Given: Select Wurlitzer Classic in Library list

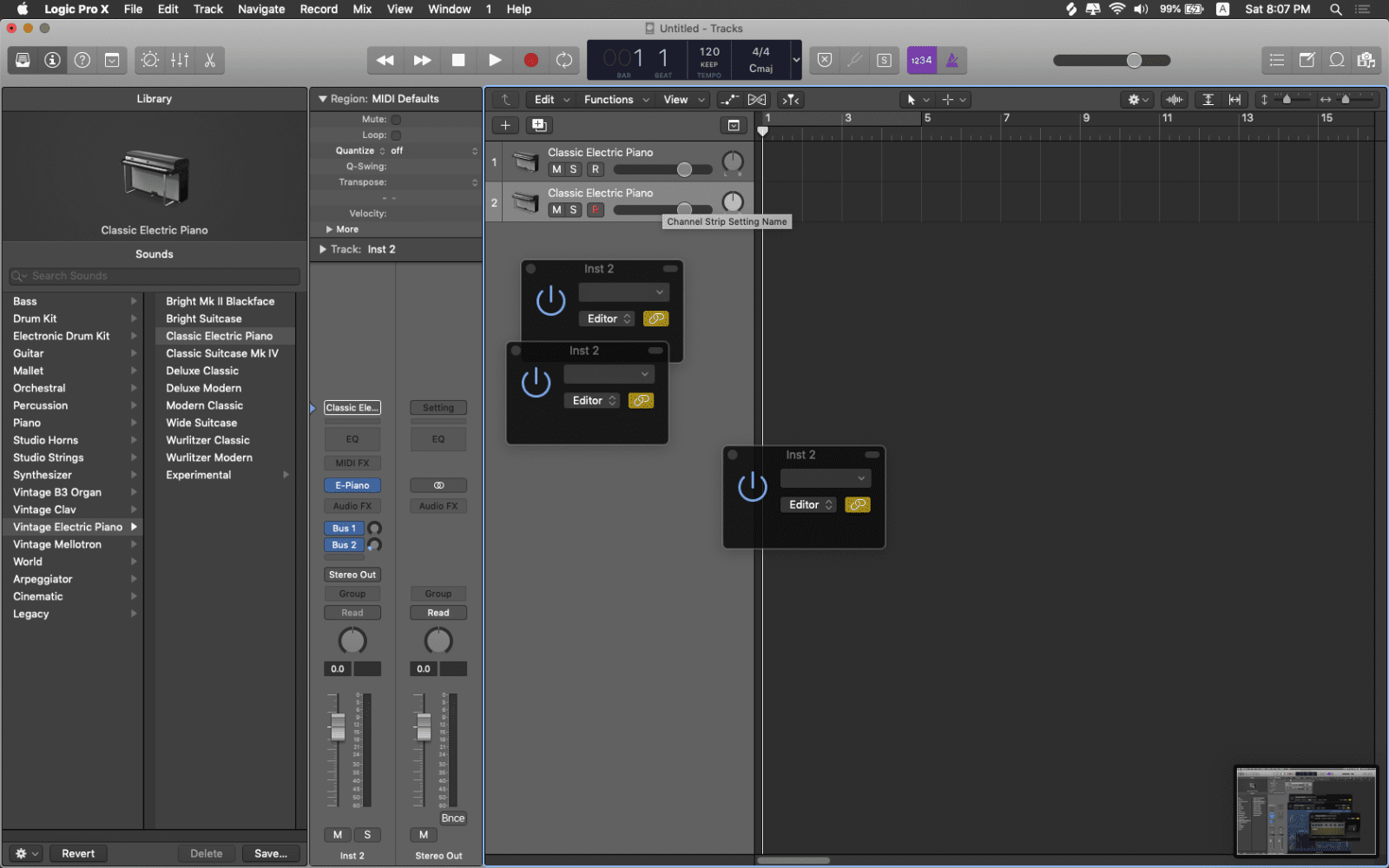Looking at the screenshot, I should (208, 440).
